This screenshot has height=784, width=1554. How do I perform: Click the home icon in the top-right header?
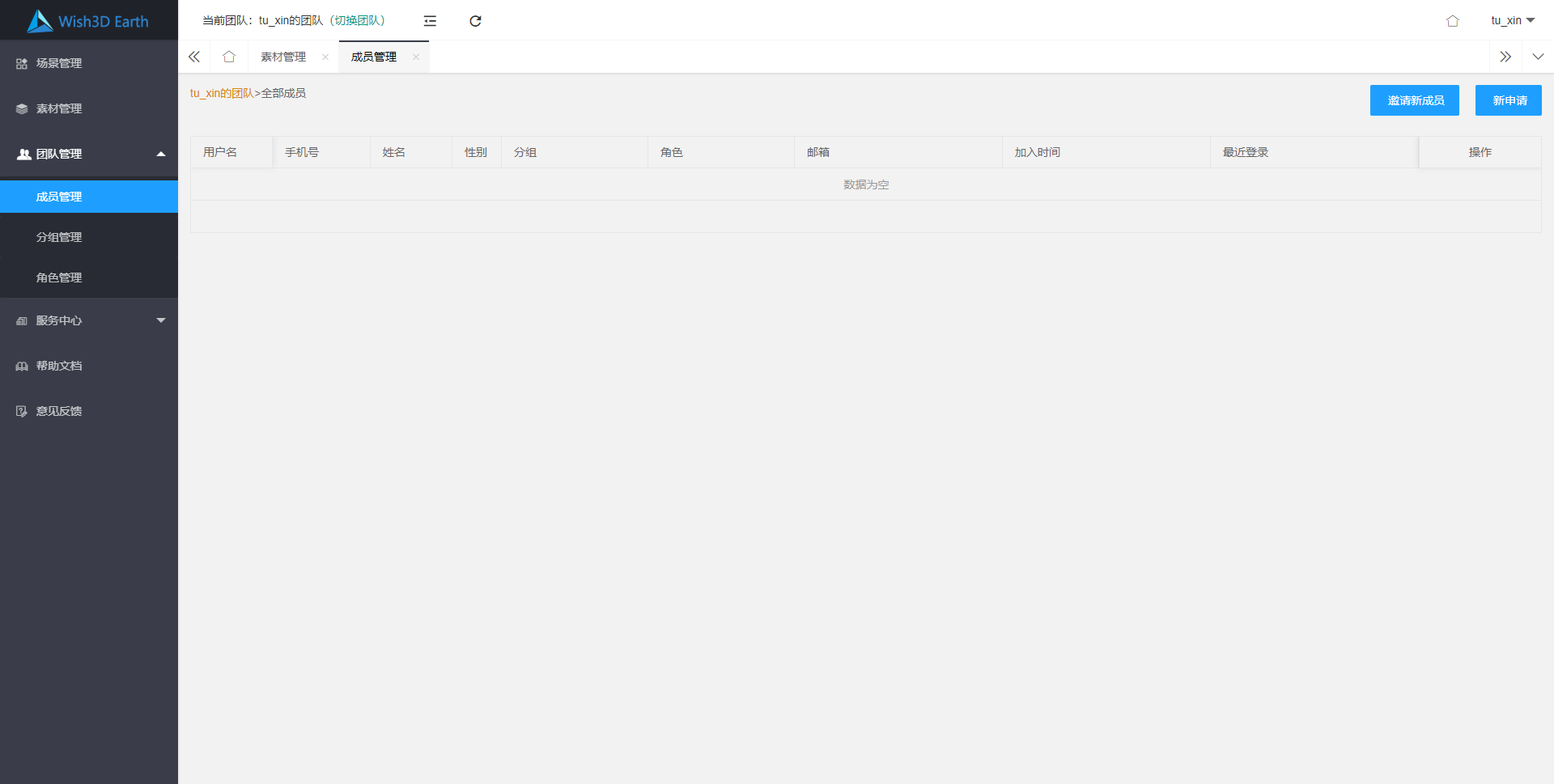[1452, 21]
